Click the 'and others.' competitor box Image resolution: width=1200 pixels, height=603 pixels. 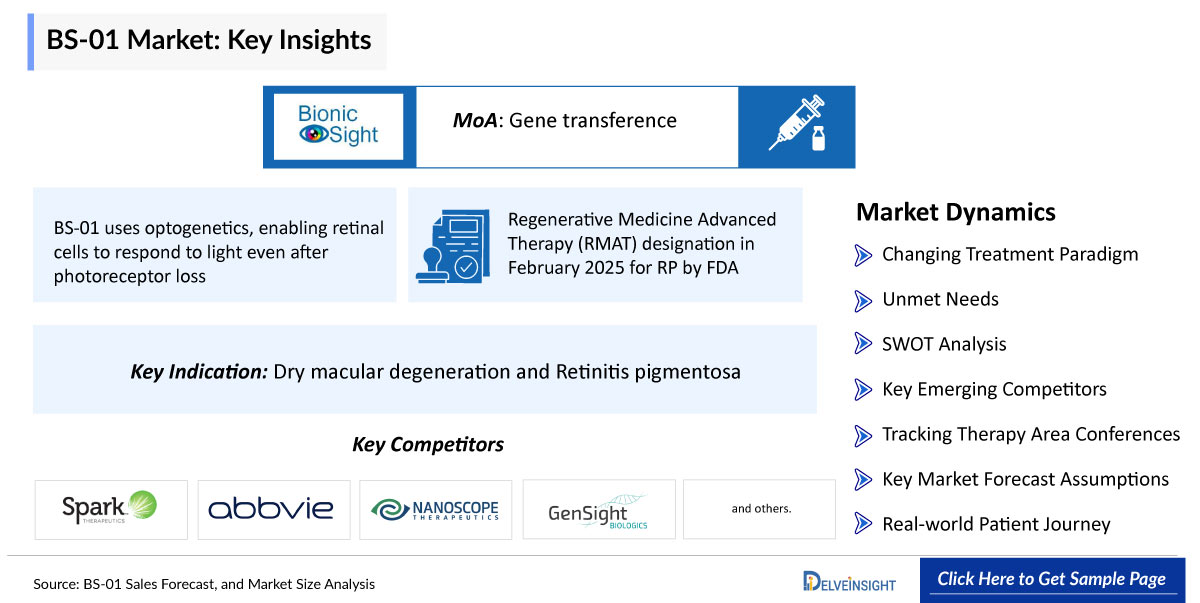point(760,510)
